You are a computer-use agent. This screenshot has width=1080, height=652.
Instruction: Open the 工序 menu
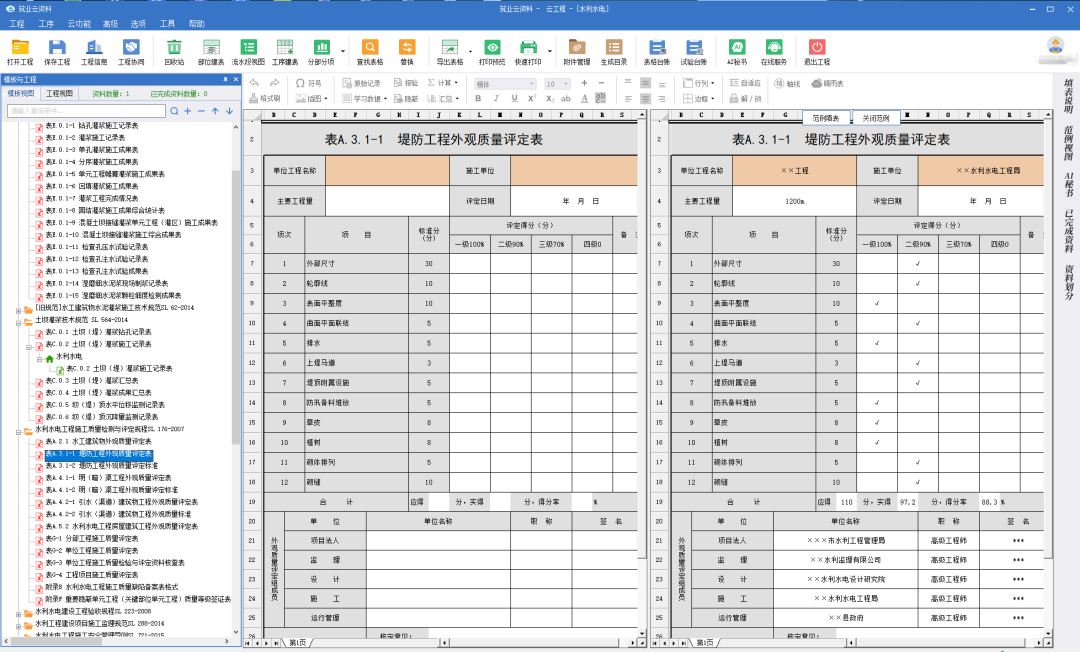pos(46,23)
